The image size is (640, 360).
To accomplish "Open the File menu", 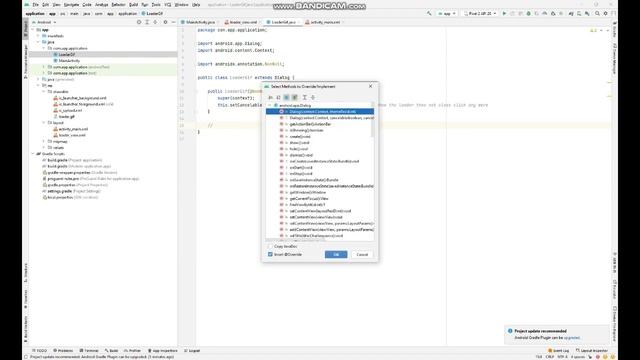I will 36,5.
